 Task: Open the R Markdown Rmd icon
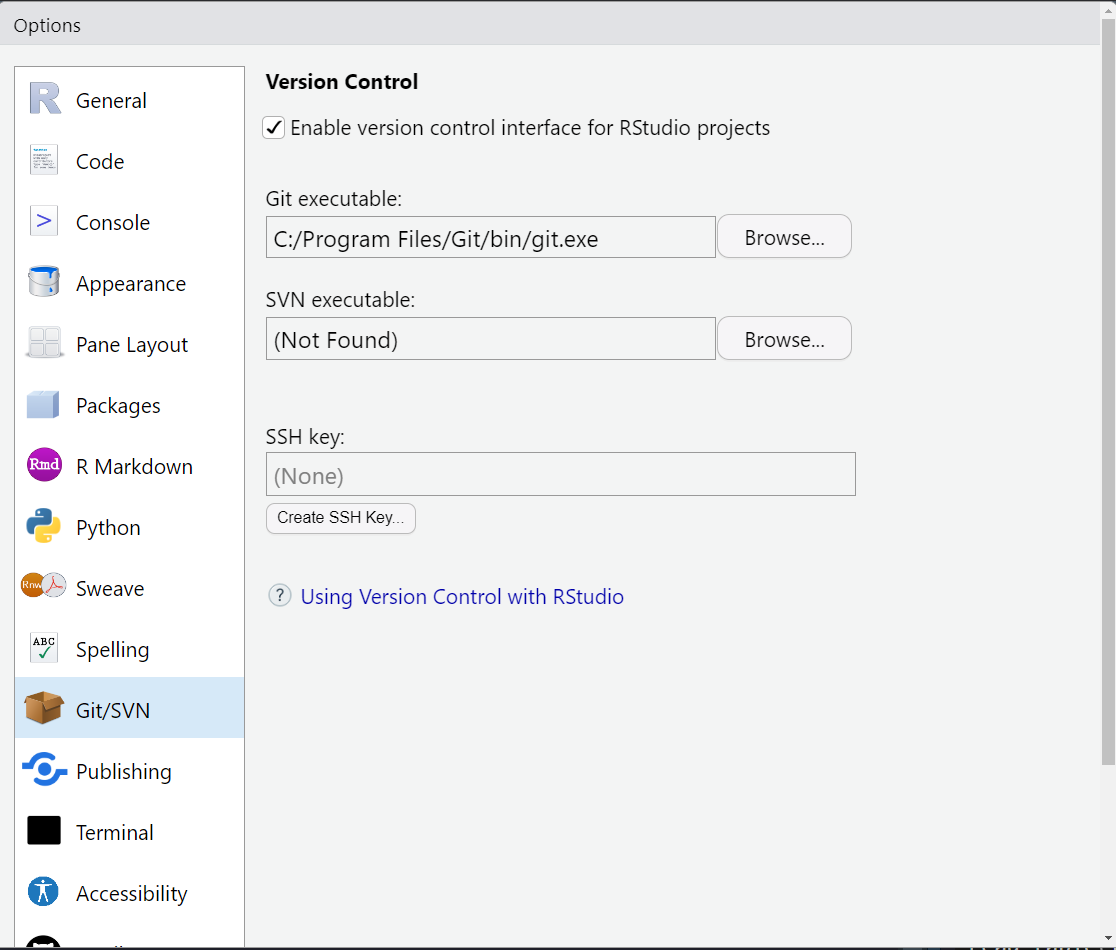(45, 466)
